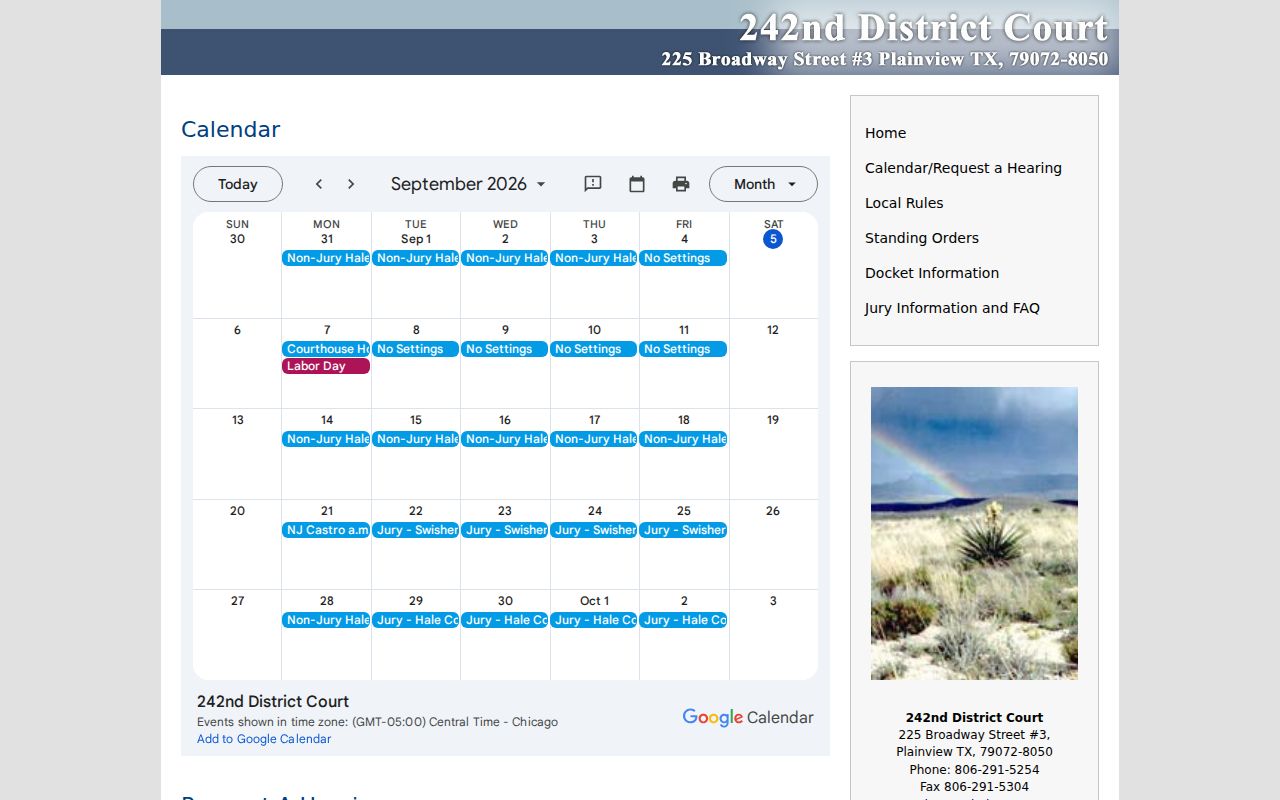This screenshot has height=800, width=1280.
Task: Open Jury - Hale Co event on Oct 1
Action: 594,620
